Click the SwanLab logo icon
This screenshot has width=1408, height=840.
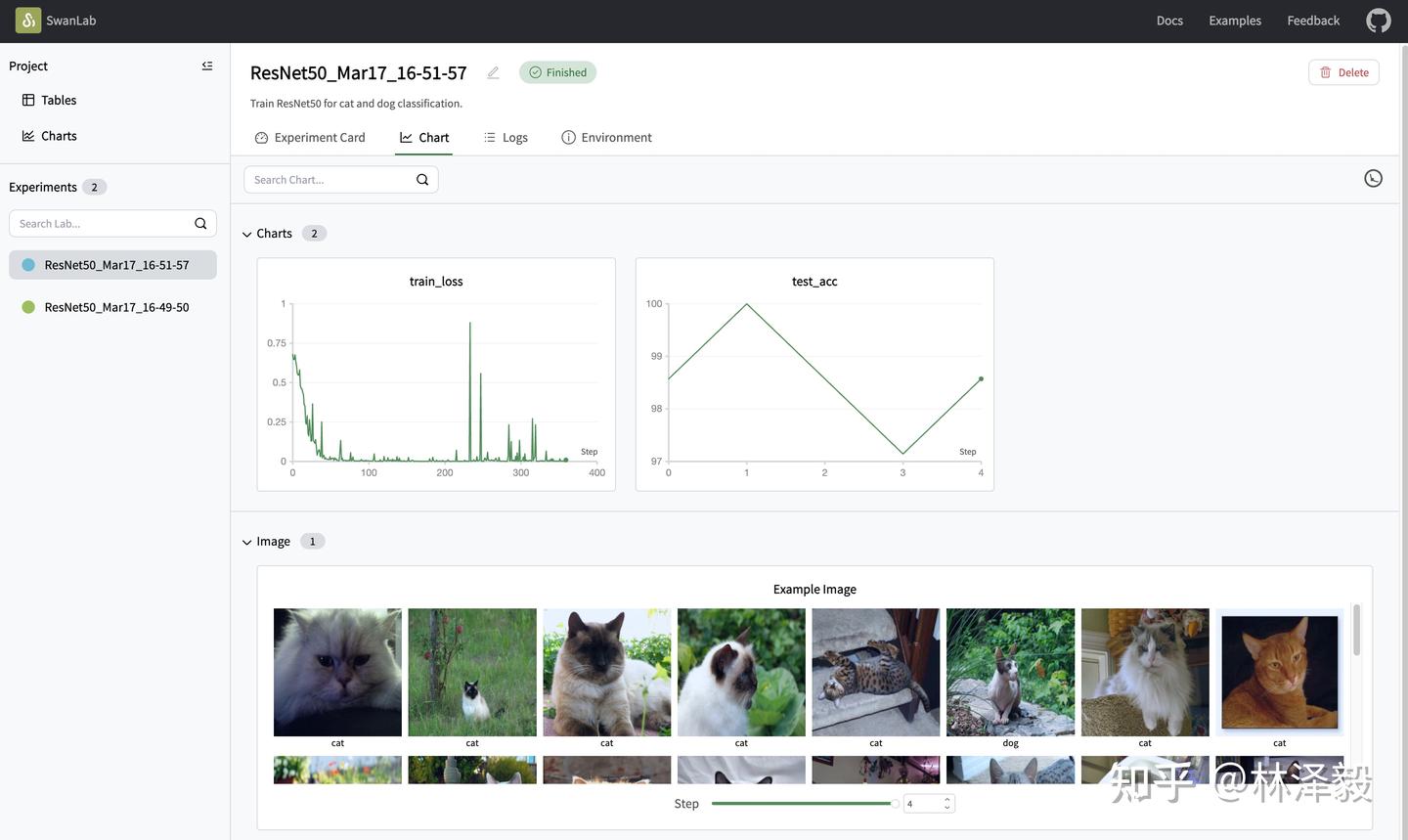pyautogui.click(x=27, y=21)
